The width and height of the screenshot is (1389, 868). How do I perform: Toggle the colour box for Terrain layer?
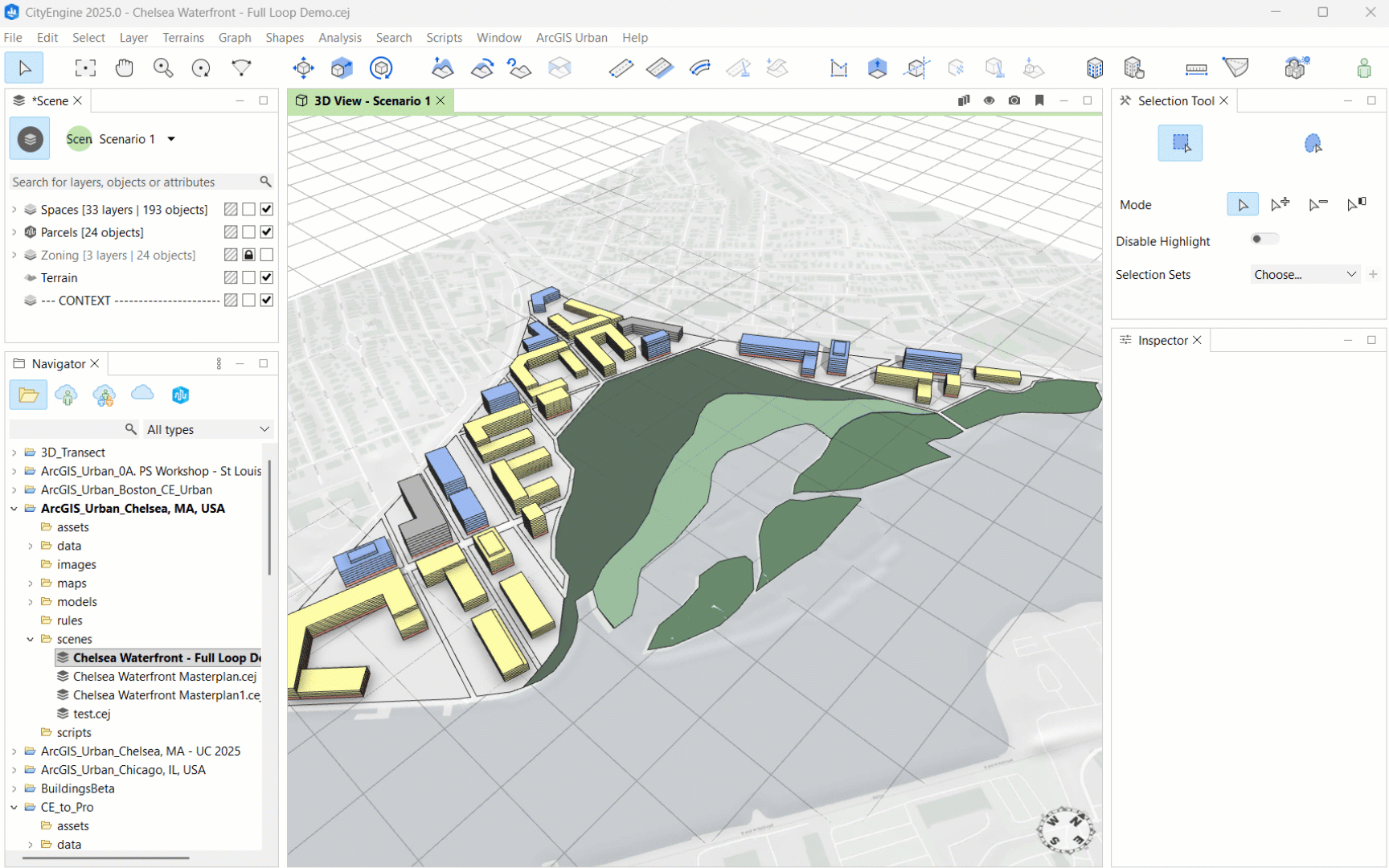click(231, 277)
